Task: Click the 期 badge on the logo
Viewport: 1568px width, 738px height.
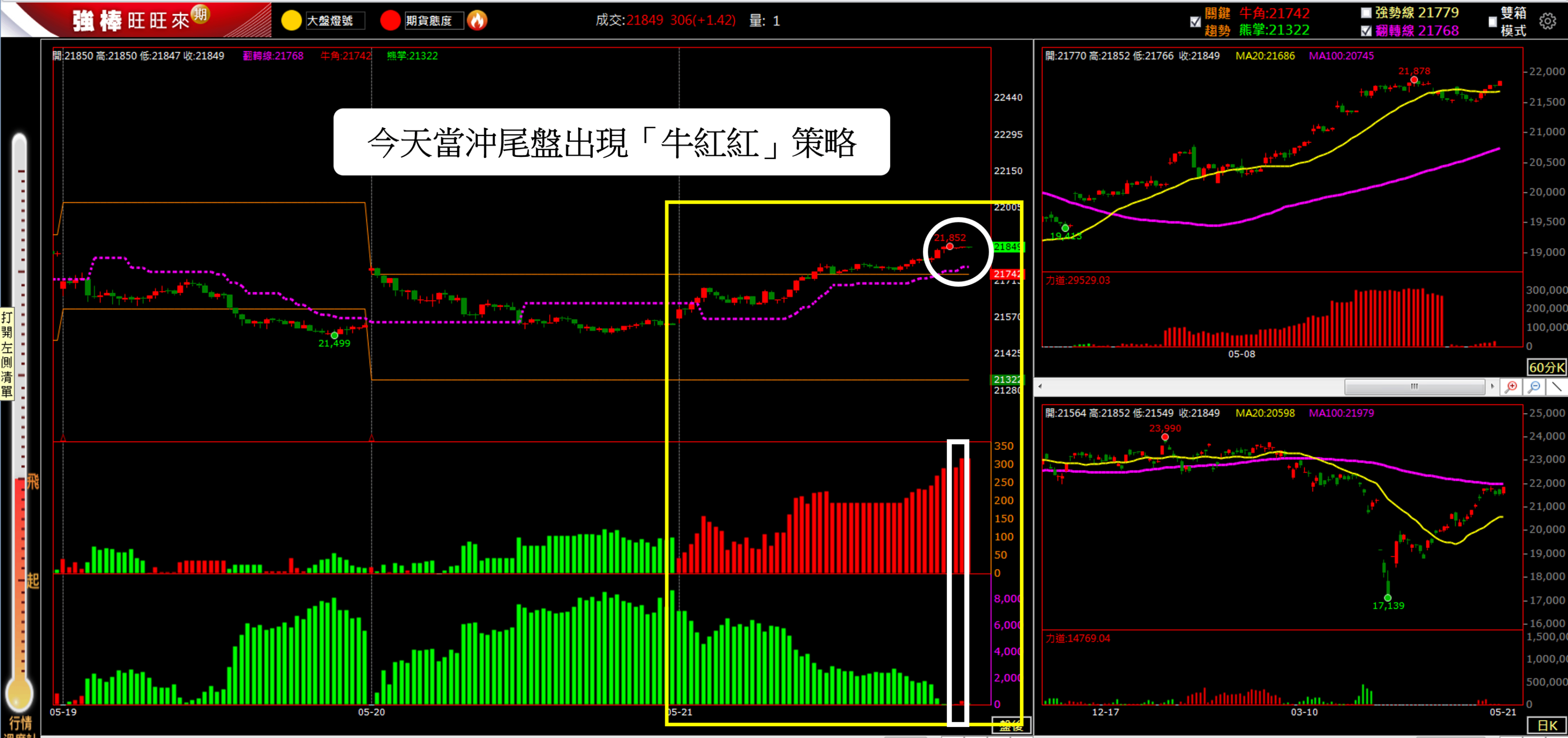Action: [x=200, y=13]
